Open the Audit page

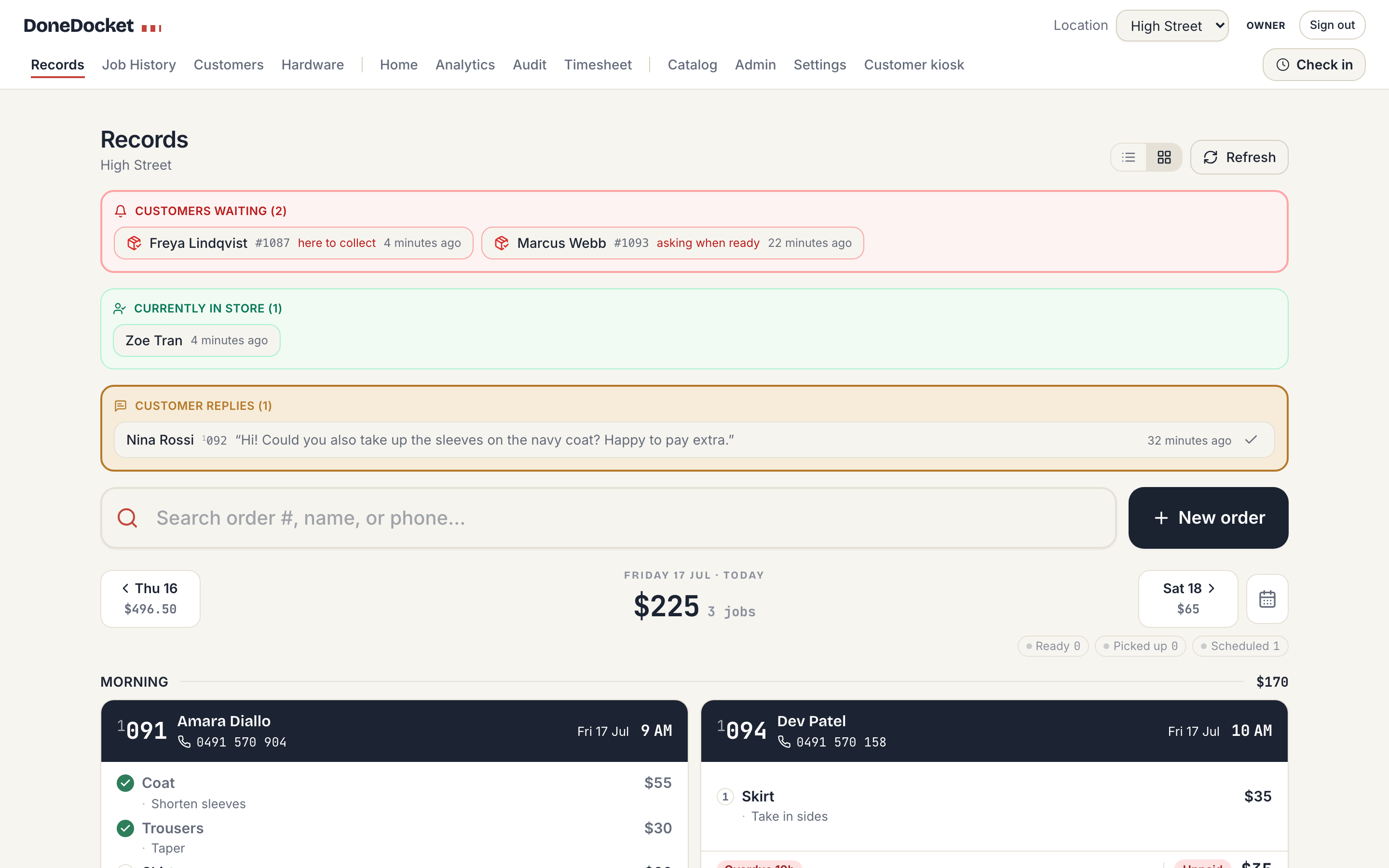pos(529,65)
